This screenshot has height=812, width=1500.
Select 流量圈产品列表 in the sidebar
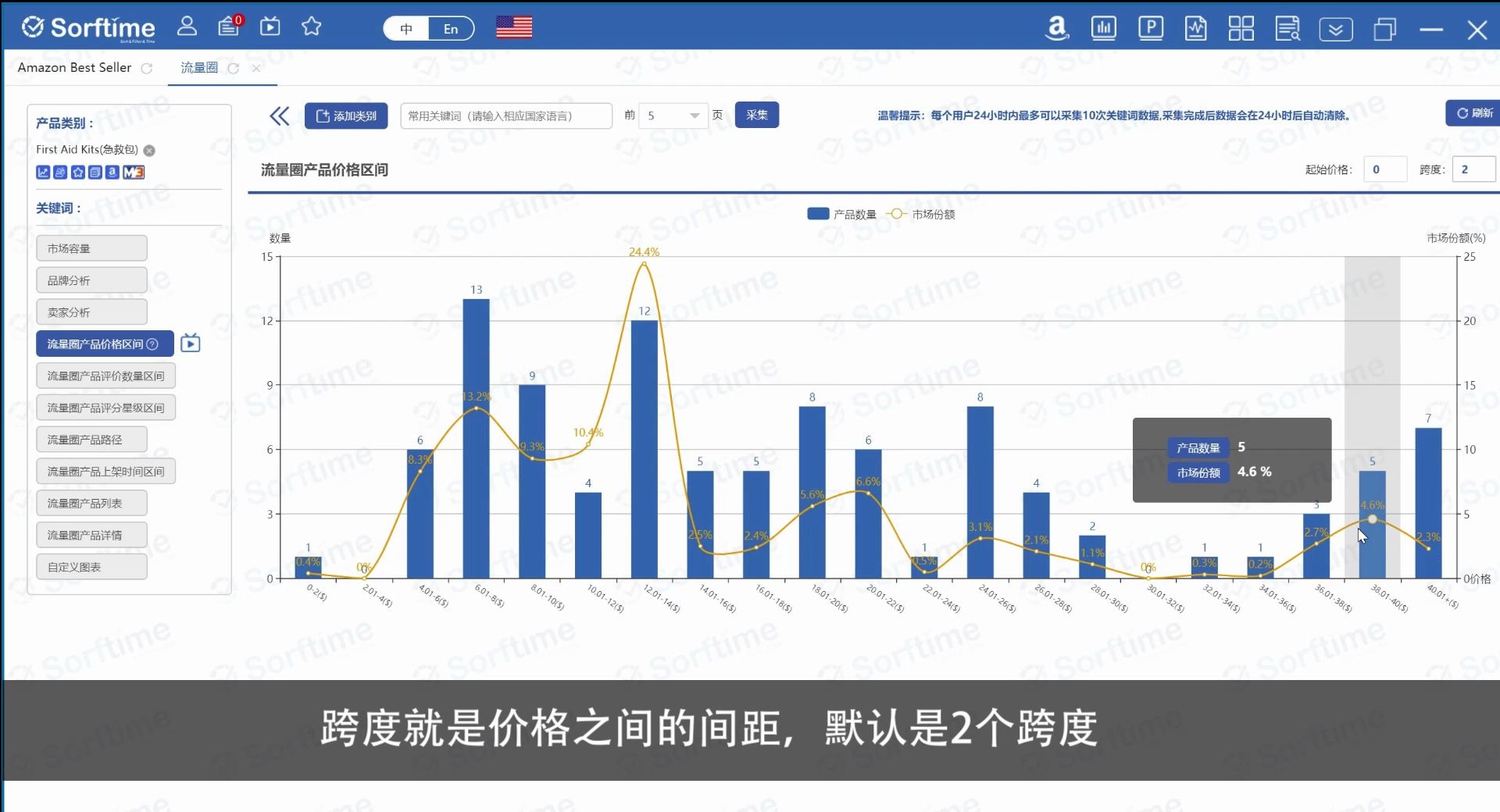click(x=91, y=504)
